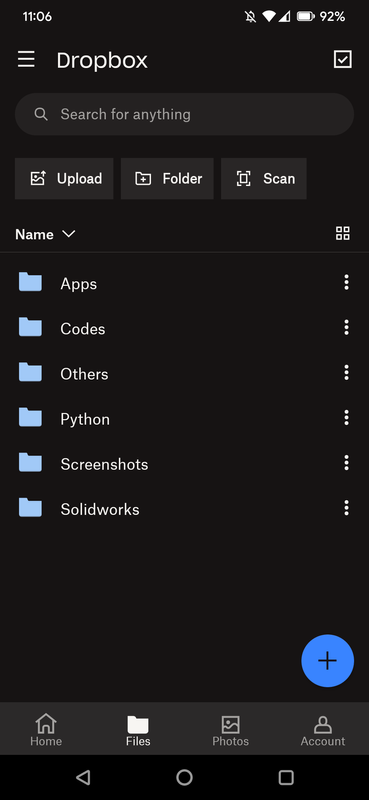The image size is (369, 800).
Task: Tap the Android home circle button
Action: 184,777
